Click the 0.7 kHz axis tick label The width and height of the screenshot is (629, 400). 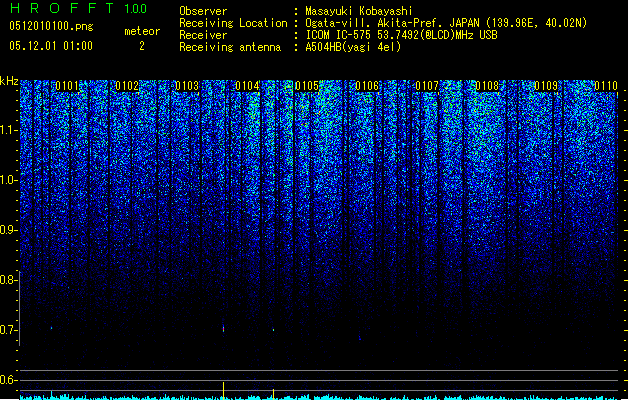(9, 330)
